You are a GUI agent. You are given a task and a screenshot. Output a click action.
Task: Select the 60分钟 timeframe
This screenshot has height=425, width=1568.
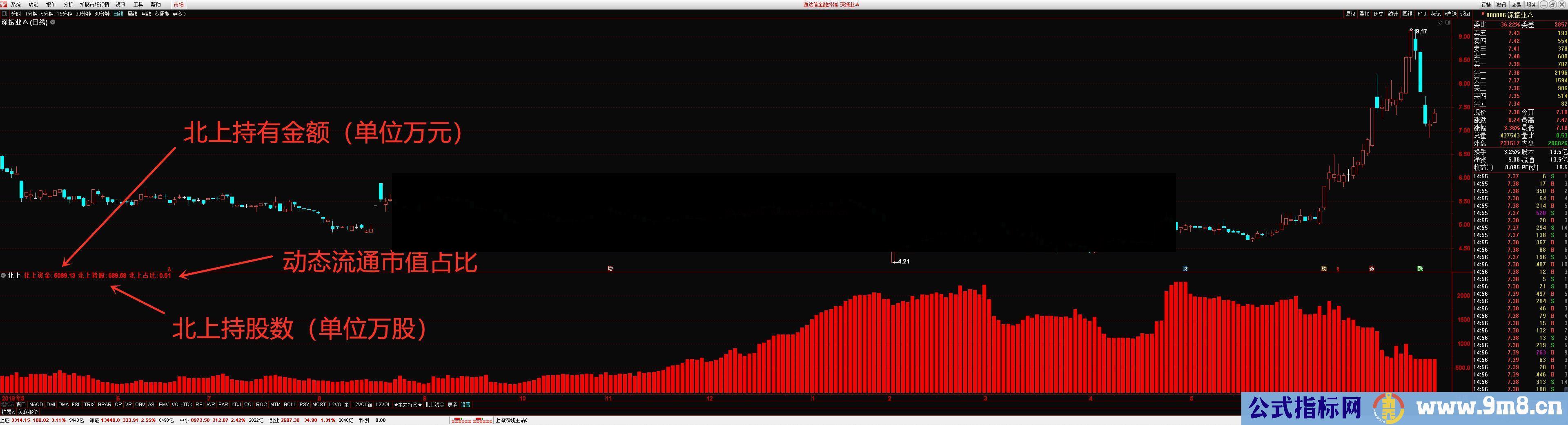(x=102, y=14)
